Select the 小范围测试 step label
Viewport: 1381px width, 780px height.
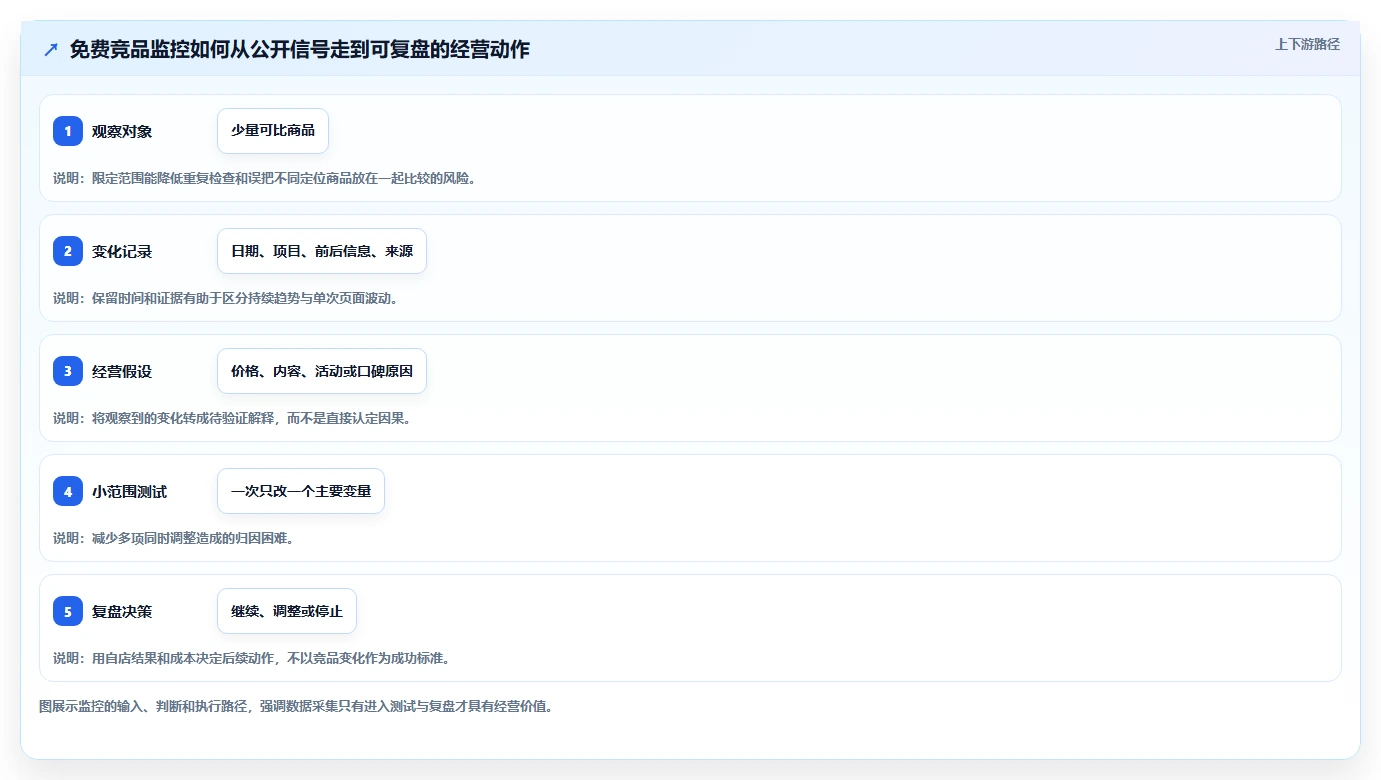pos(129,491)
